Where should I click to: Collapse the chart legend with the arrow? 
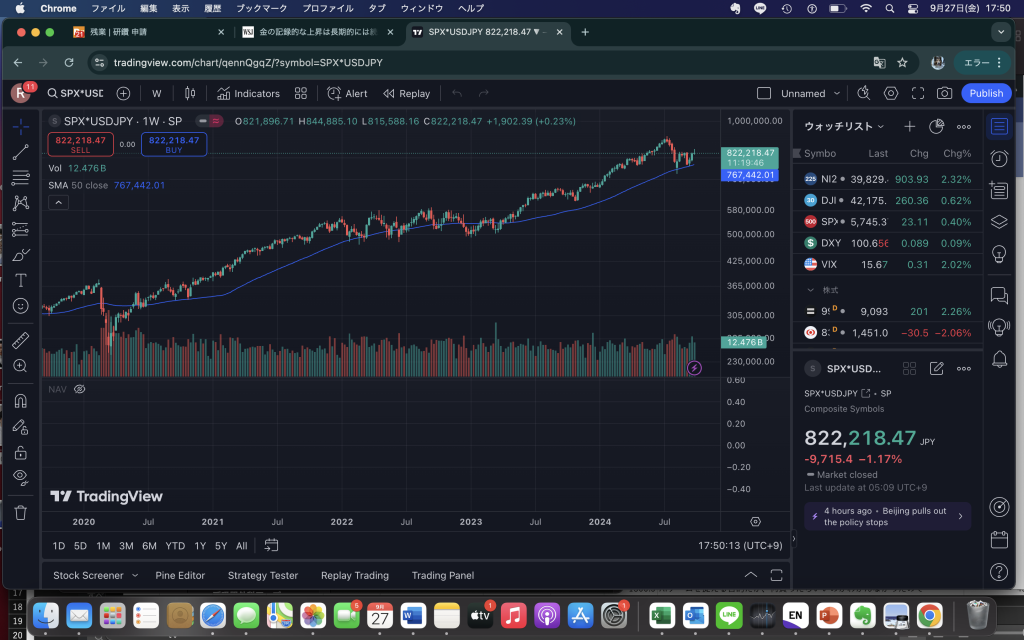57,202
